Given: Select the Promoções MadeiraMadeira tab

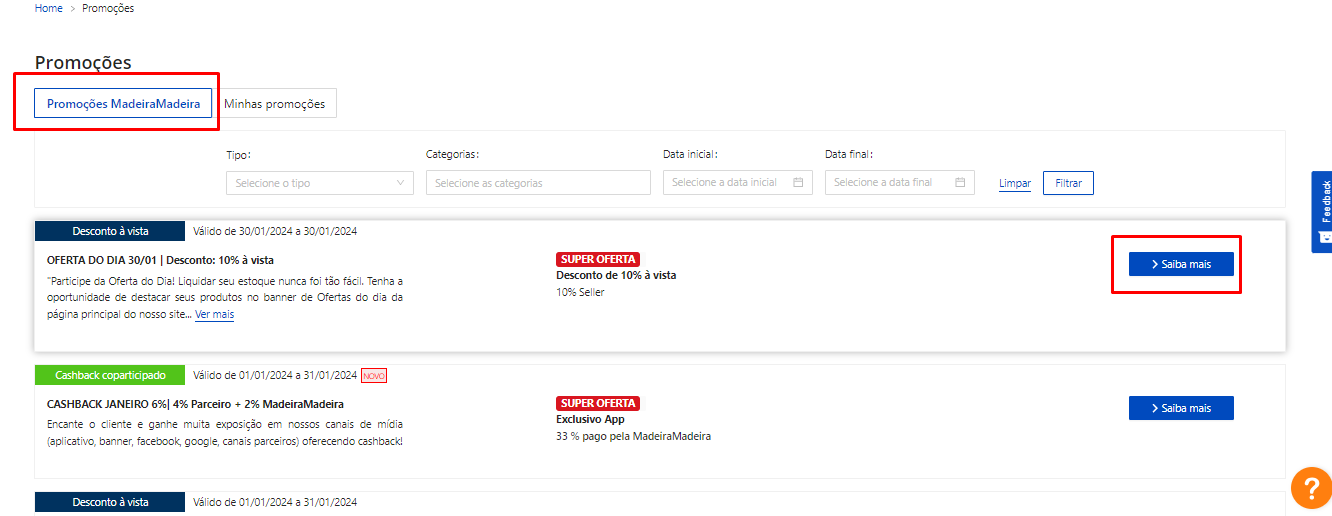Looking at the screenshot, I should (x=124, y=104).
